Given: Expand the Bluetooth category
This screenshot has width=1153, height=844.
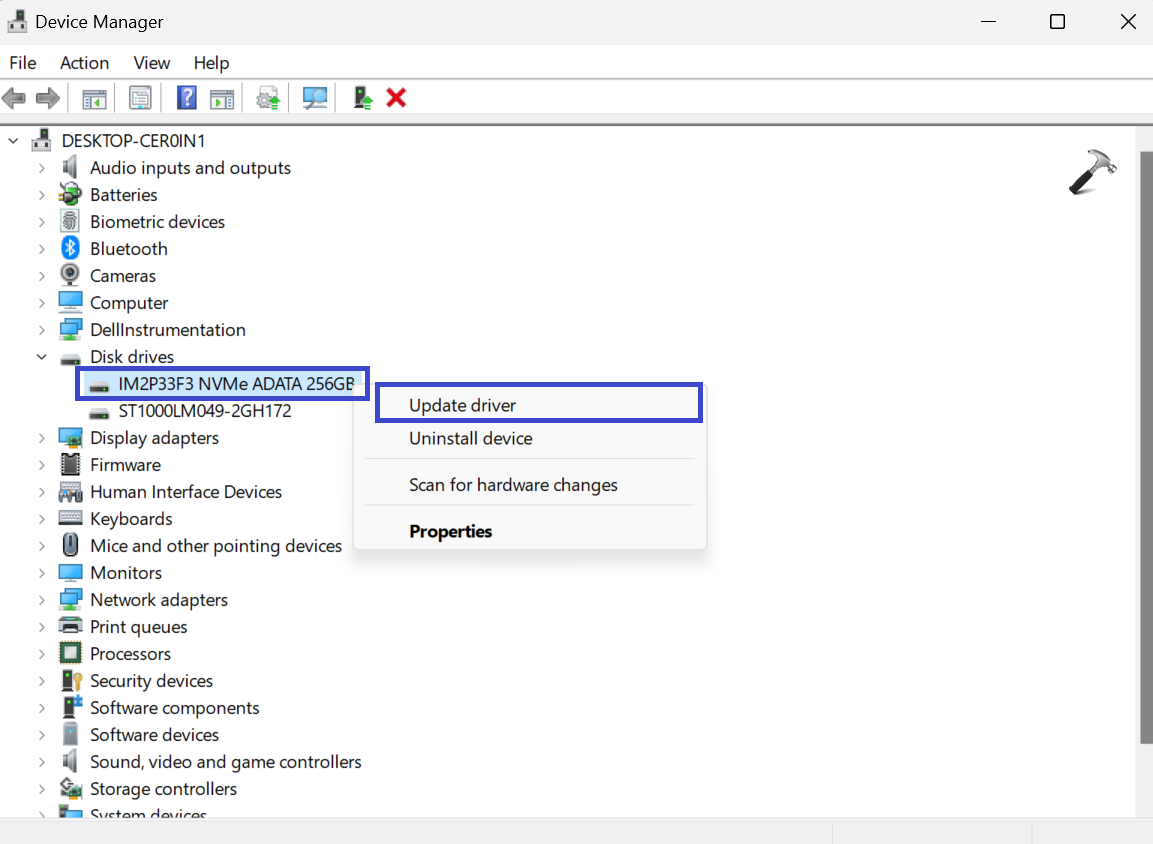Looking at the screenshot, I should [x=42, y=249].
